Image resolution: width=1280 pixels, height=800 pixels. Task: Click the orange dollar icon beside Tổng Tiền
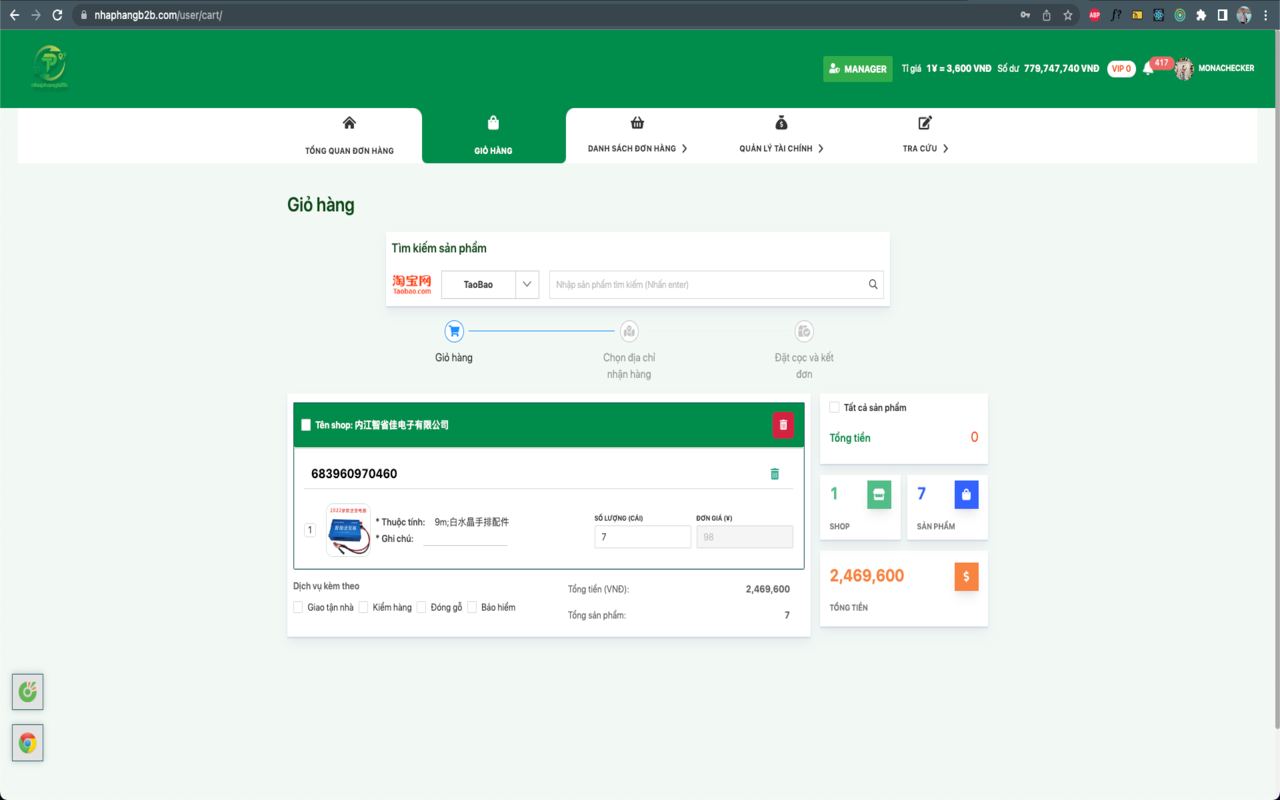point(966,576)
